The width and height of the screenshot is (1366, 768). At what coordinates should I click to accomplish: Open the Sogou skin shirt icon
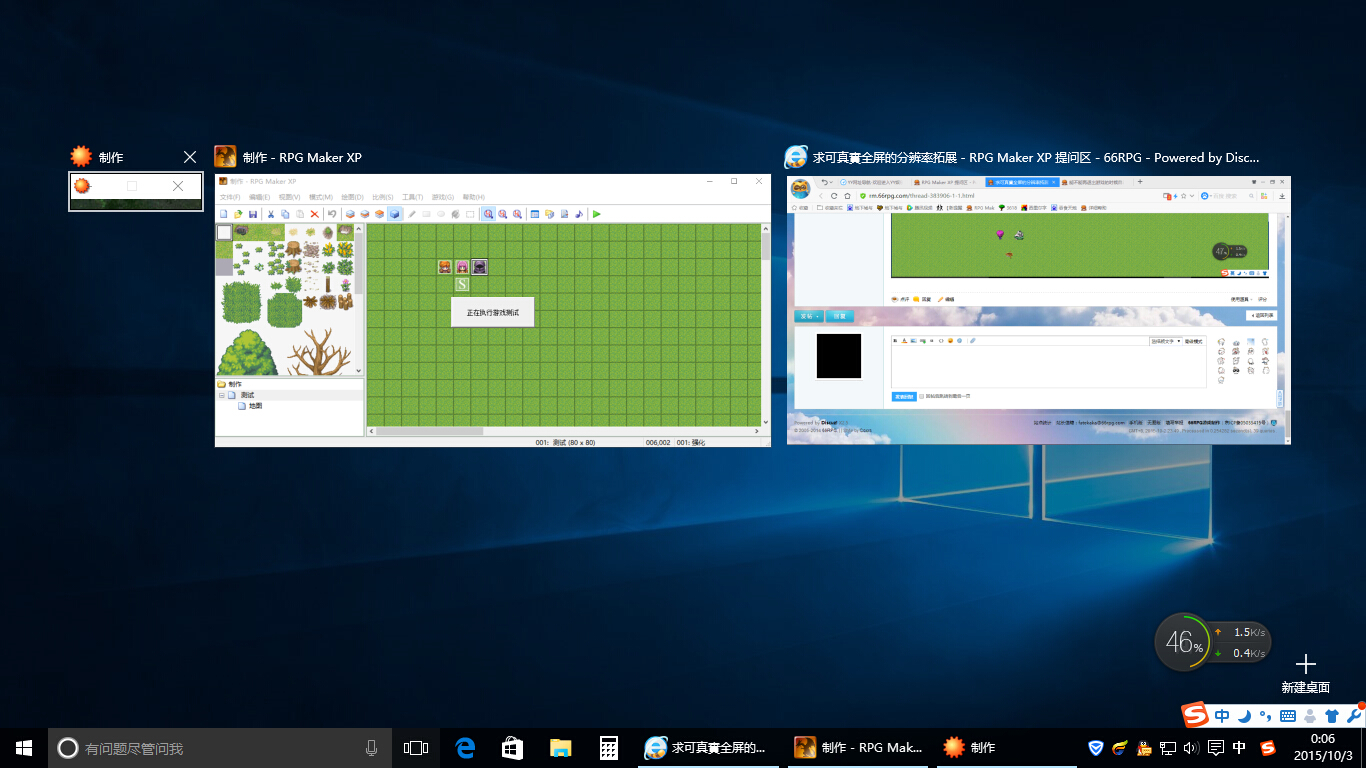click(x=1331, y=716)
